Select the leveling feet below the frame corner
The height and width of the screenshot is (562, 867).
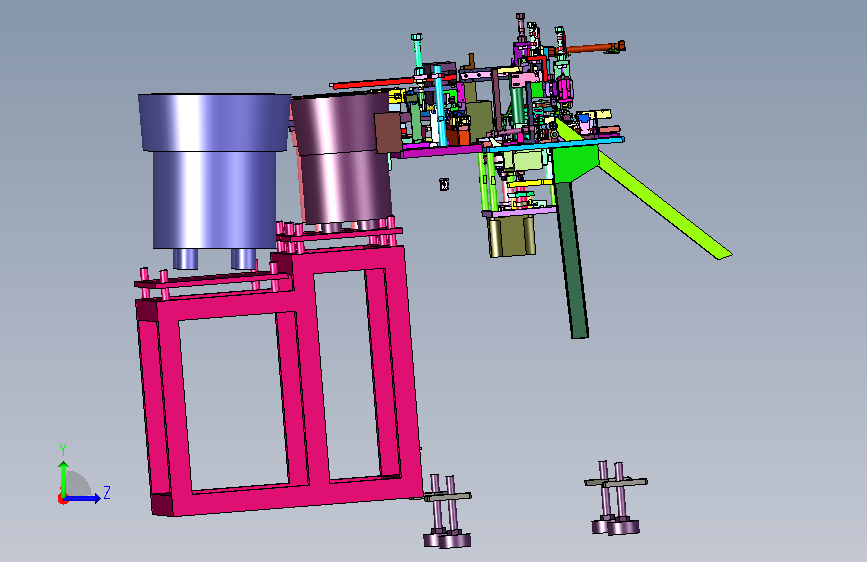[x=447, y=512]
